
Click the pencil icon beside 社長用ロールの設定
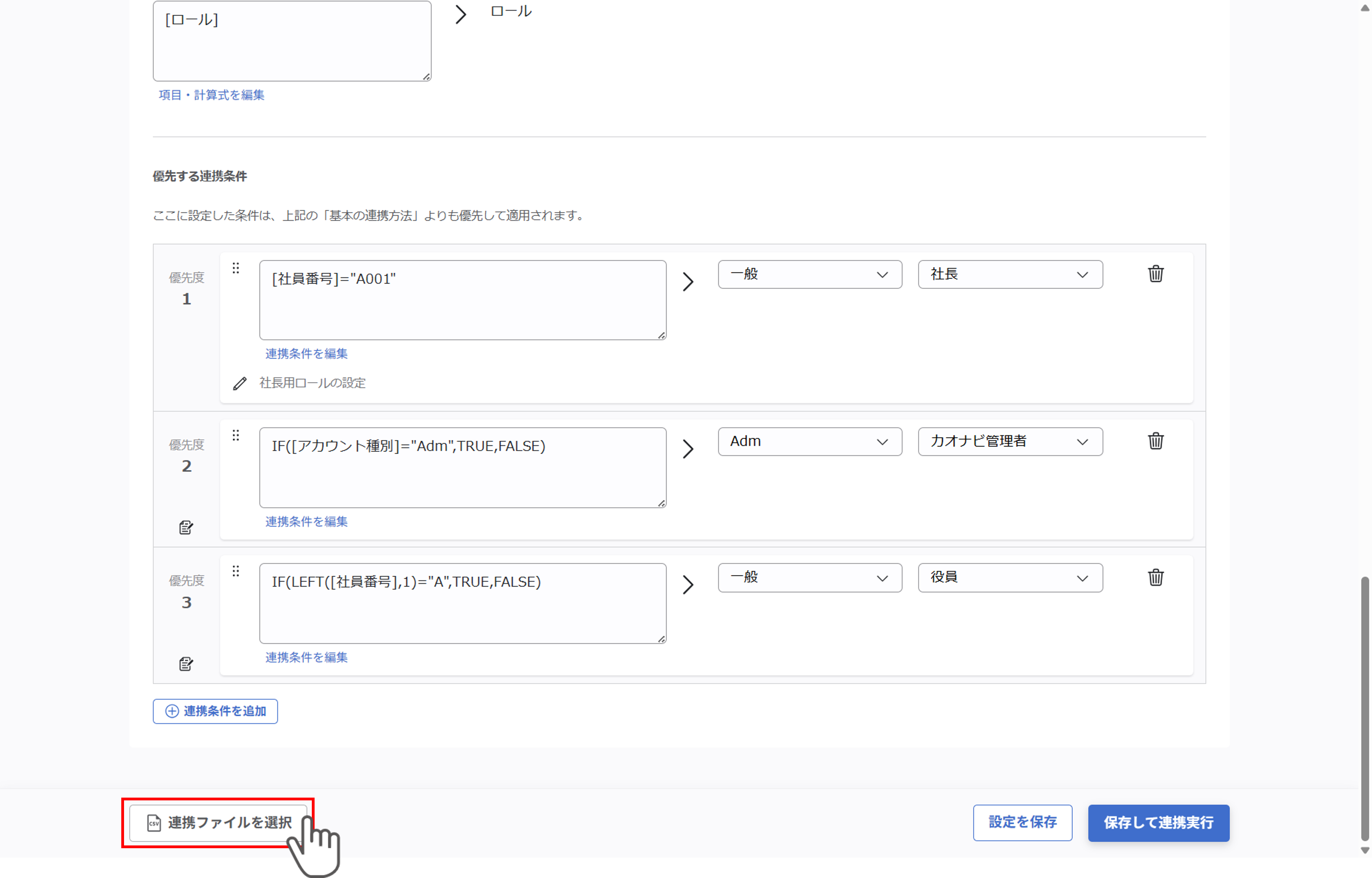pos(240,383)
